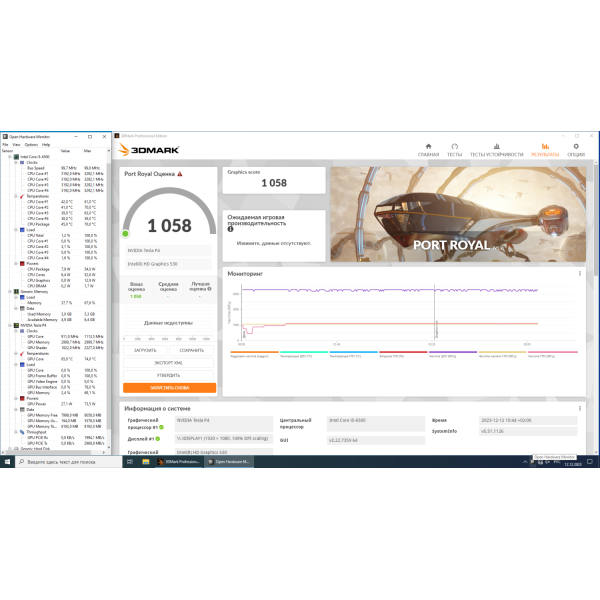This screenshot has height=600, width=600.
Task: Click the Powers icon under Intel Core i5-6500
Action: coord(22,264)
